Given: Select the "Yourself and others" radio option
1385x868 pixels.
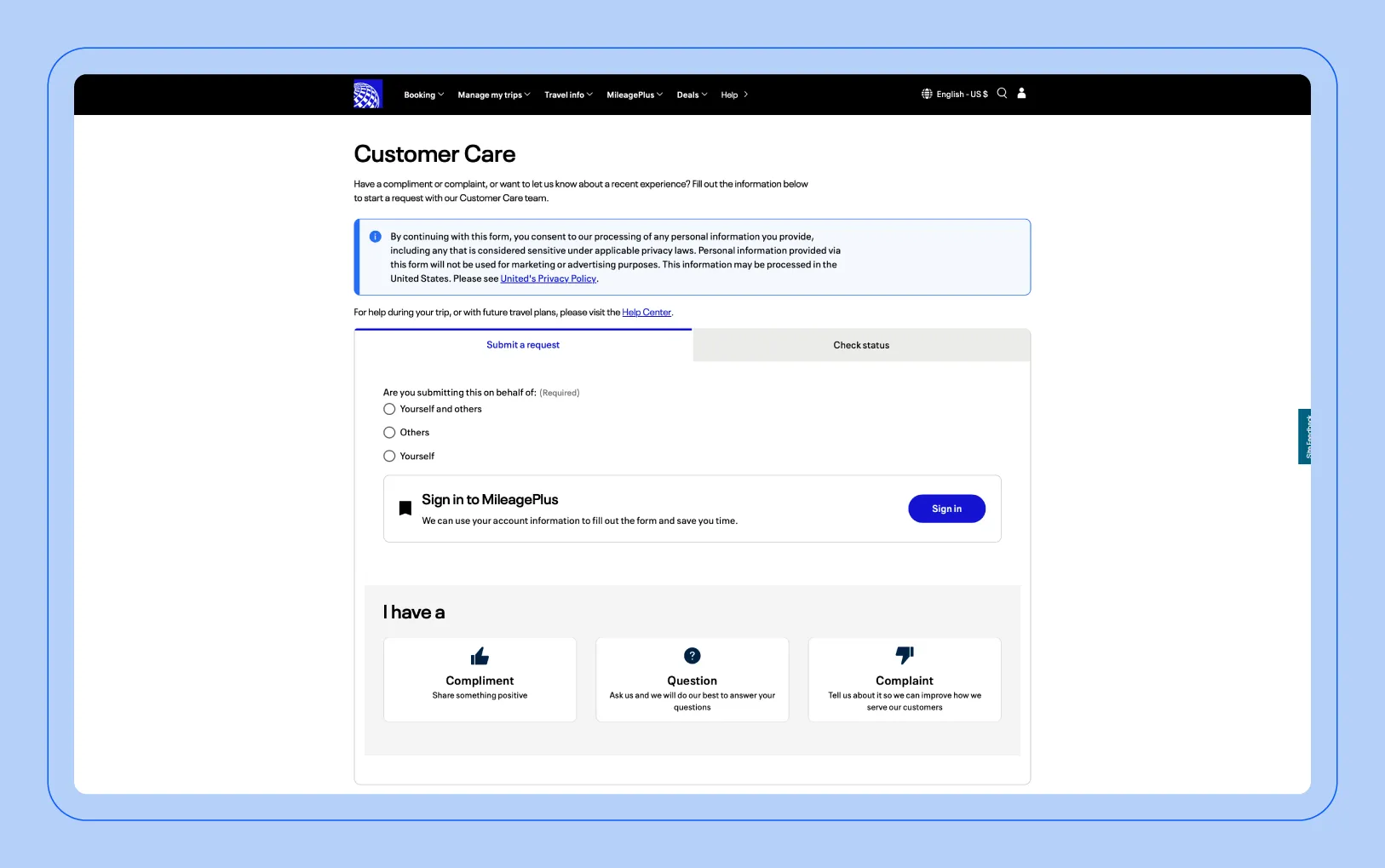Looking at the screenshot, I should click(389, 409).
